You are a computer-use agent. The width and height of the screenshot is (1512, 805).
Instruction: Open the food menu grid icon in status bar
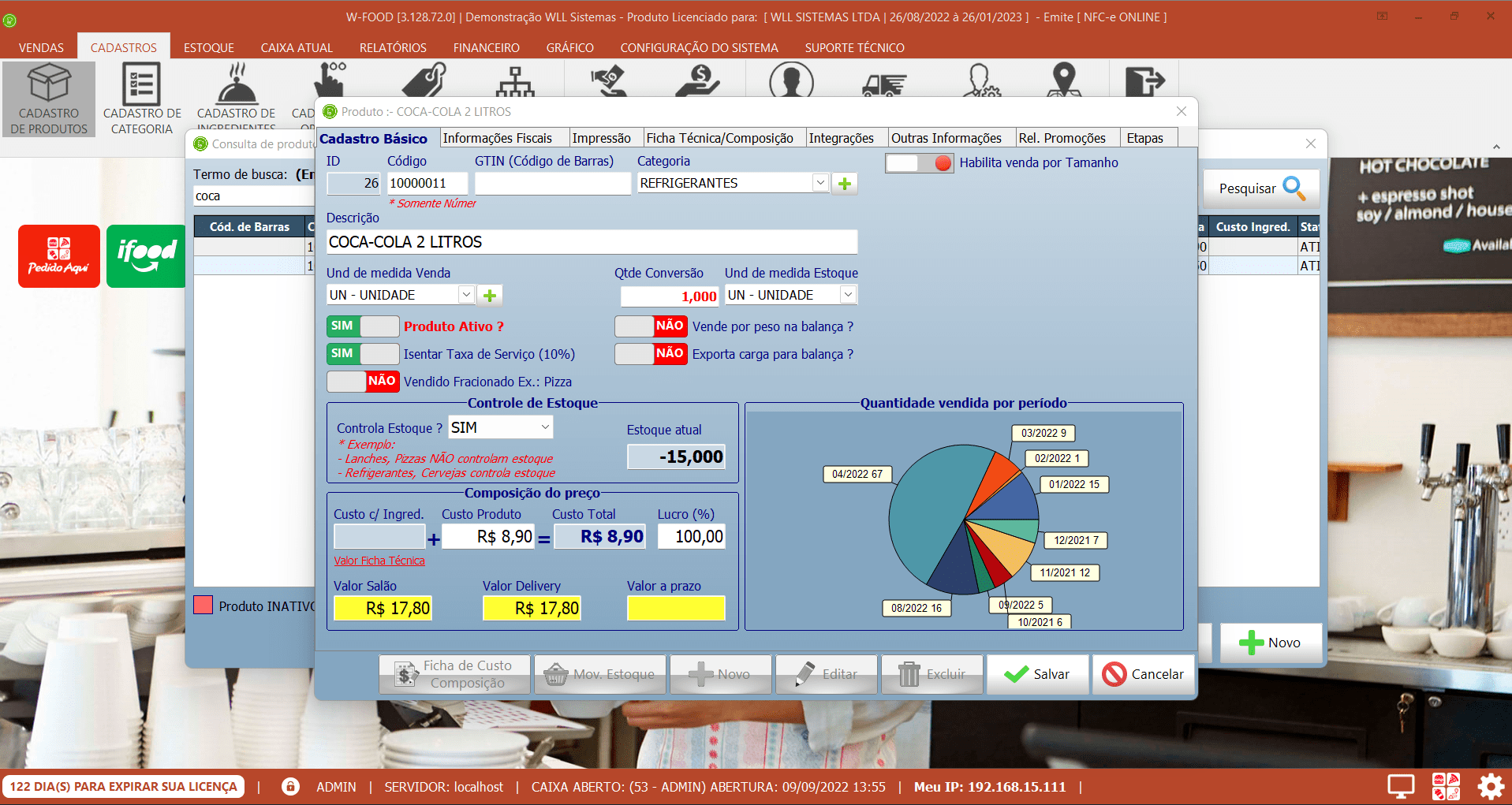(x=1446, y=786)
